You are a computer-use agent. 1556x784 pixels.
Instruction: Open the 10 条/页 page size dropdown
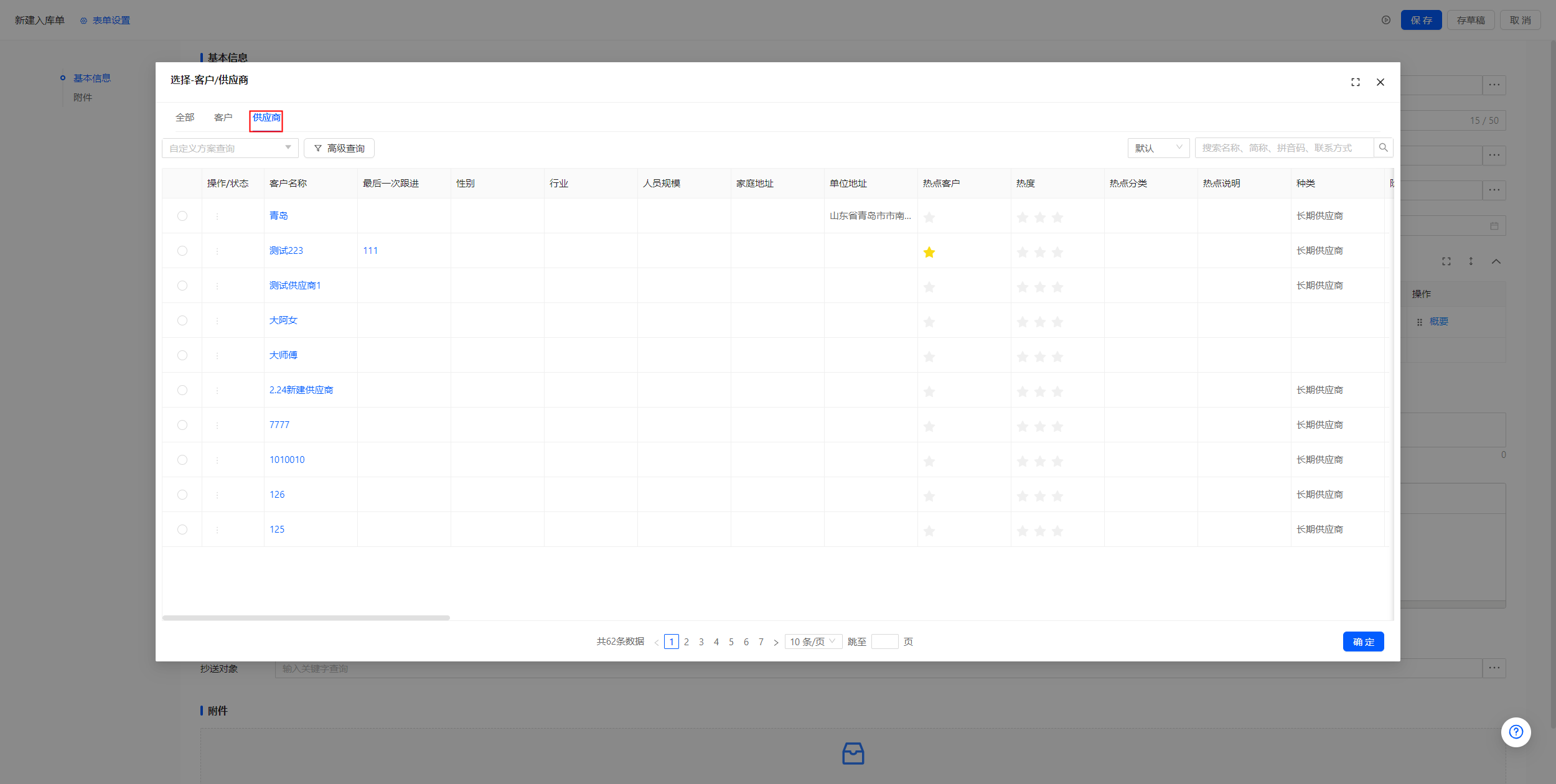click(x=812, y=642)
